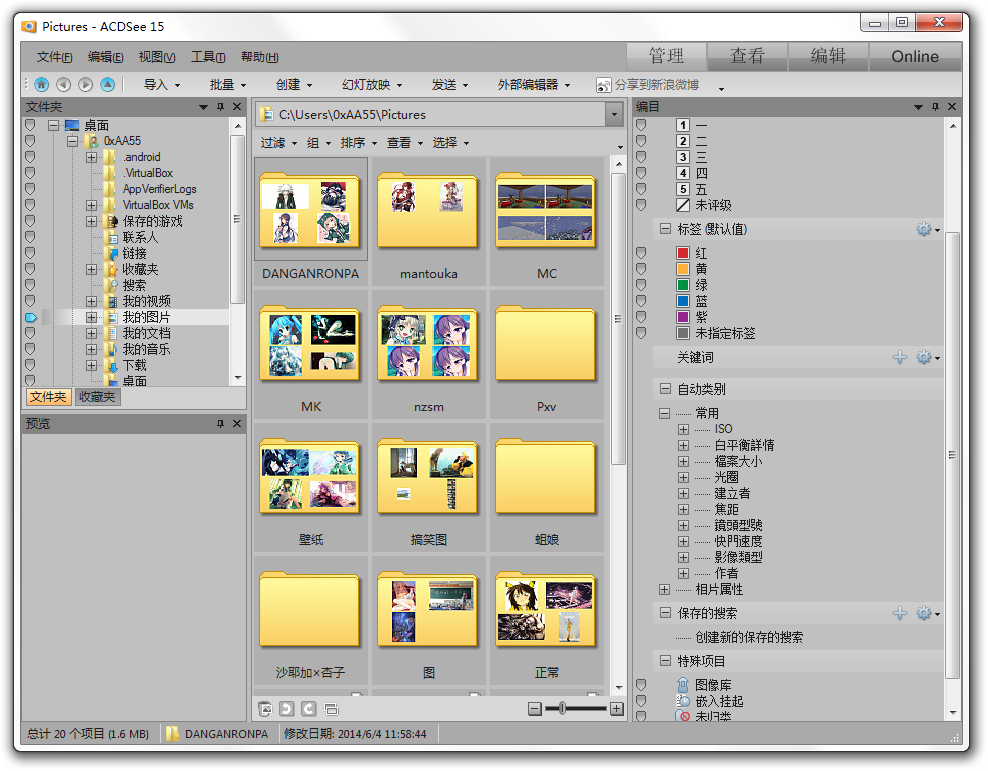Click the 批量 batch button
988x771 pixels.
click(227, 84)
